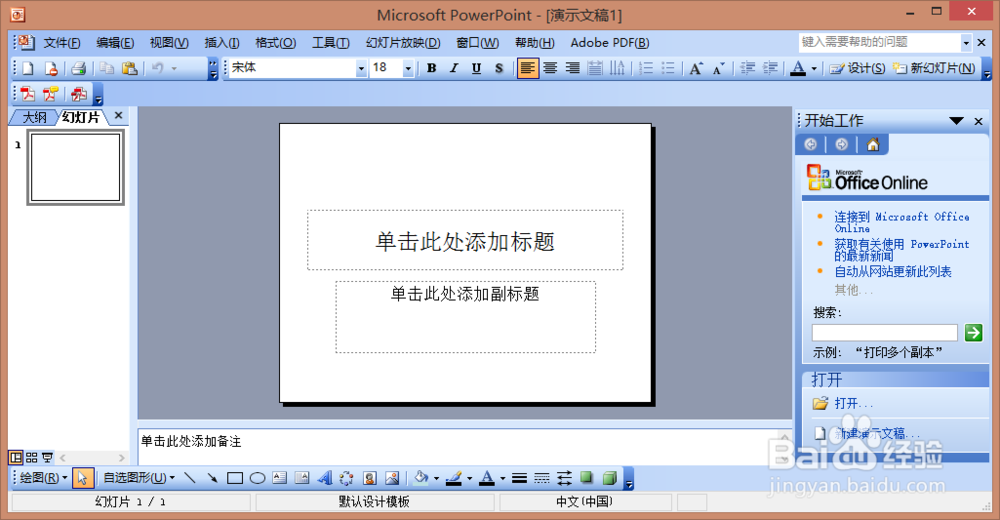Open the 自选图形 AutoShapes dropdown

[x=139, y=478]
